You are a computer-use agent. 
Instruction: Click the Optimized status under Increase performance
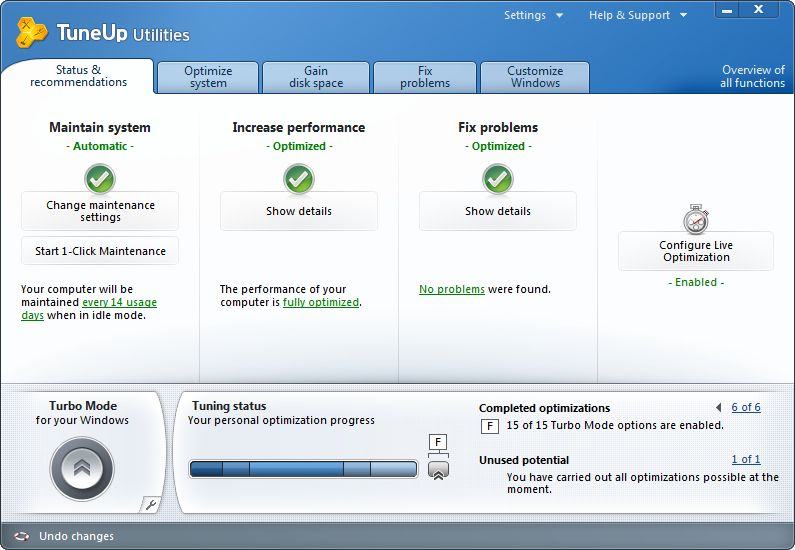299,146
